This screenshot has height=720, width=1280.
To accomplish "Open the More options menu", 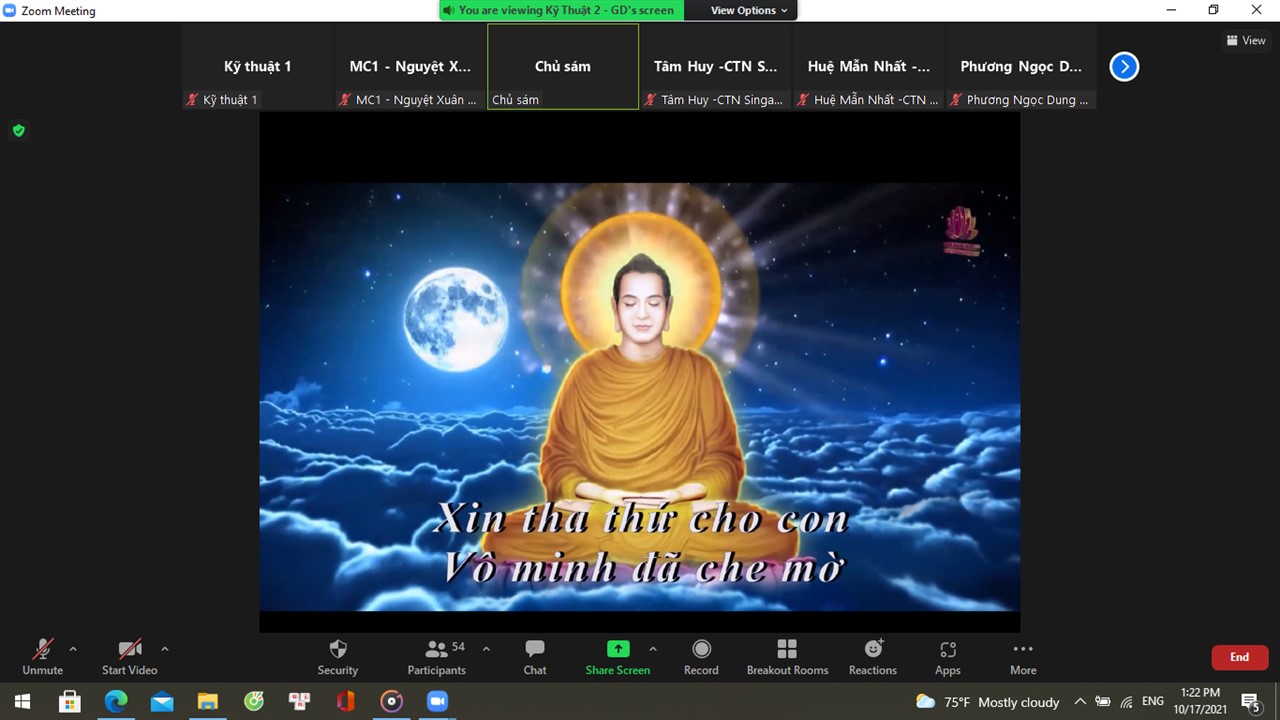I will click(x=1023, y=657).
